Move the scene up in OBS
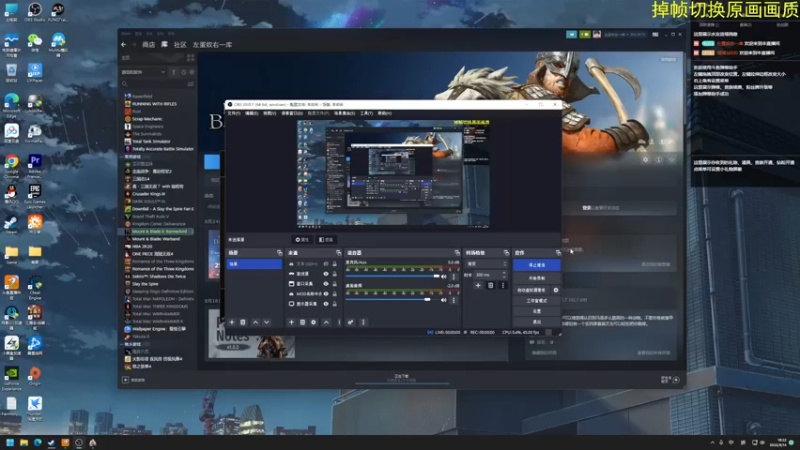Image resolution: width=800 pixels, height=450 pixels. 256,322
